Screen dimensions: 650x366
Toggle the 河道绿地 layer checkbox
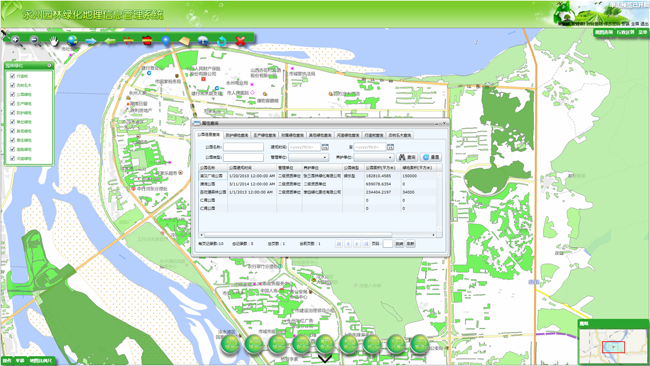[12, 158]
